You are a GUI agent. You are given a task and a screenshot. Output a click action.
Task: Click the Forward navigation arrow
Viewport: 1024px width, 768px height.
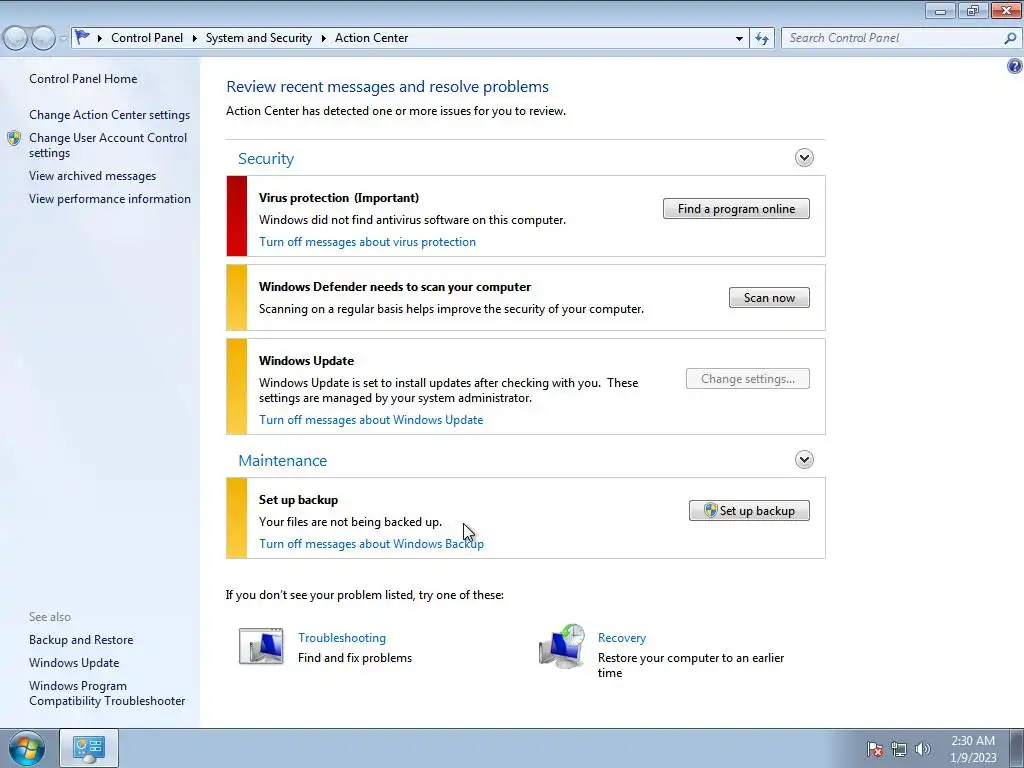(43, 39)
